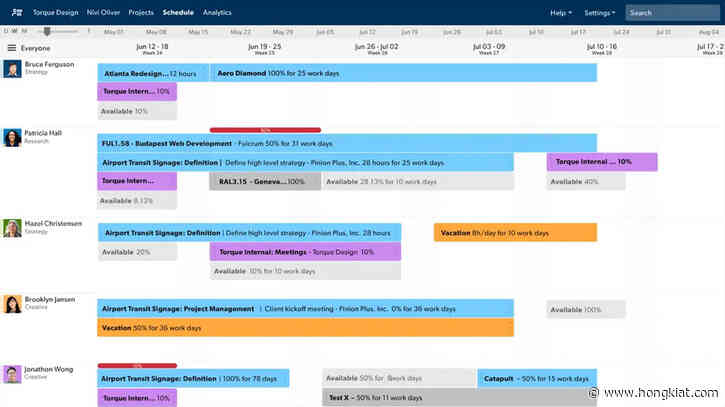The image size is (725, 407).
Task: Open Bruce's Atlanta Redesign assignment
Action: point(153,73)
